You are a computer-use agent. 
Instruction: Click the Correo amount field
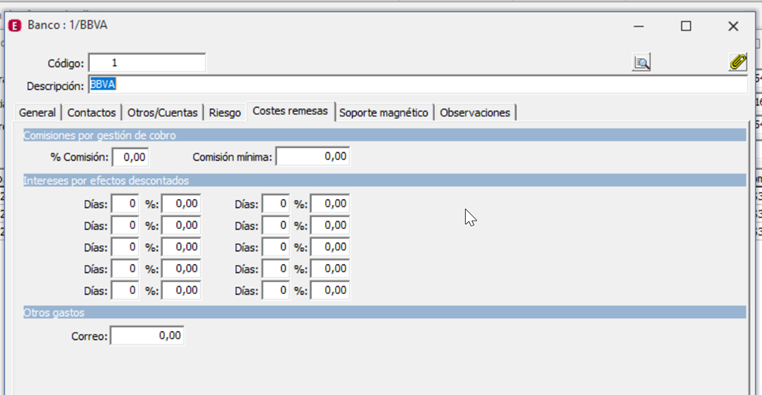coord(147,336)
